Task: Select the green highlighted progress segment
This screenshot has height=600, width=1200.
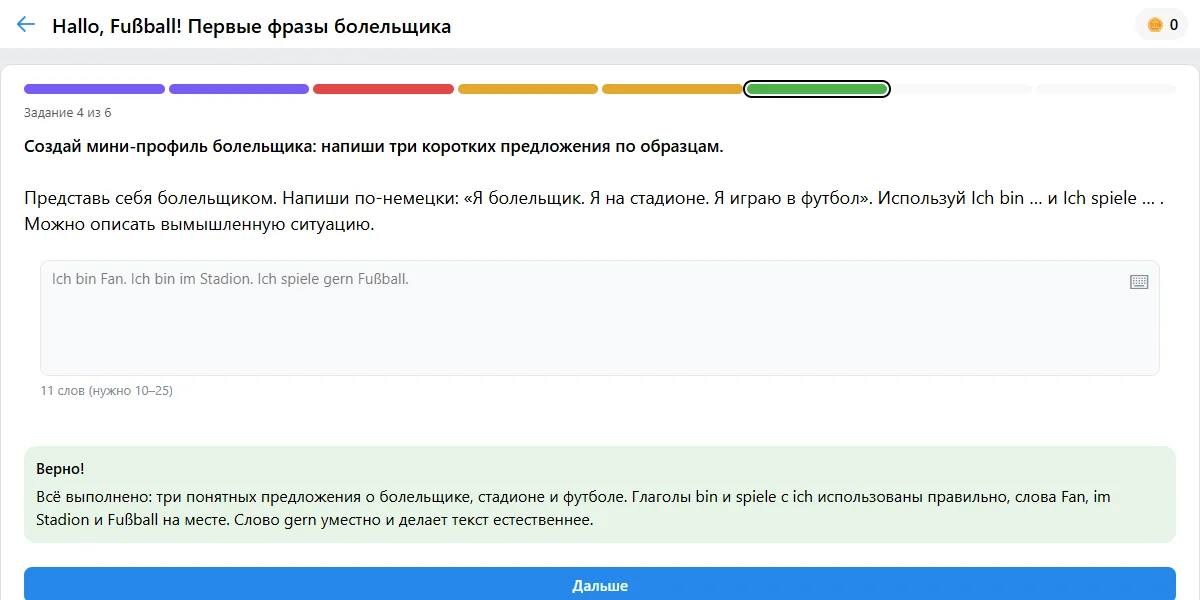Action: pos(817,89)
